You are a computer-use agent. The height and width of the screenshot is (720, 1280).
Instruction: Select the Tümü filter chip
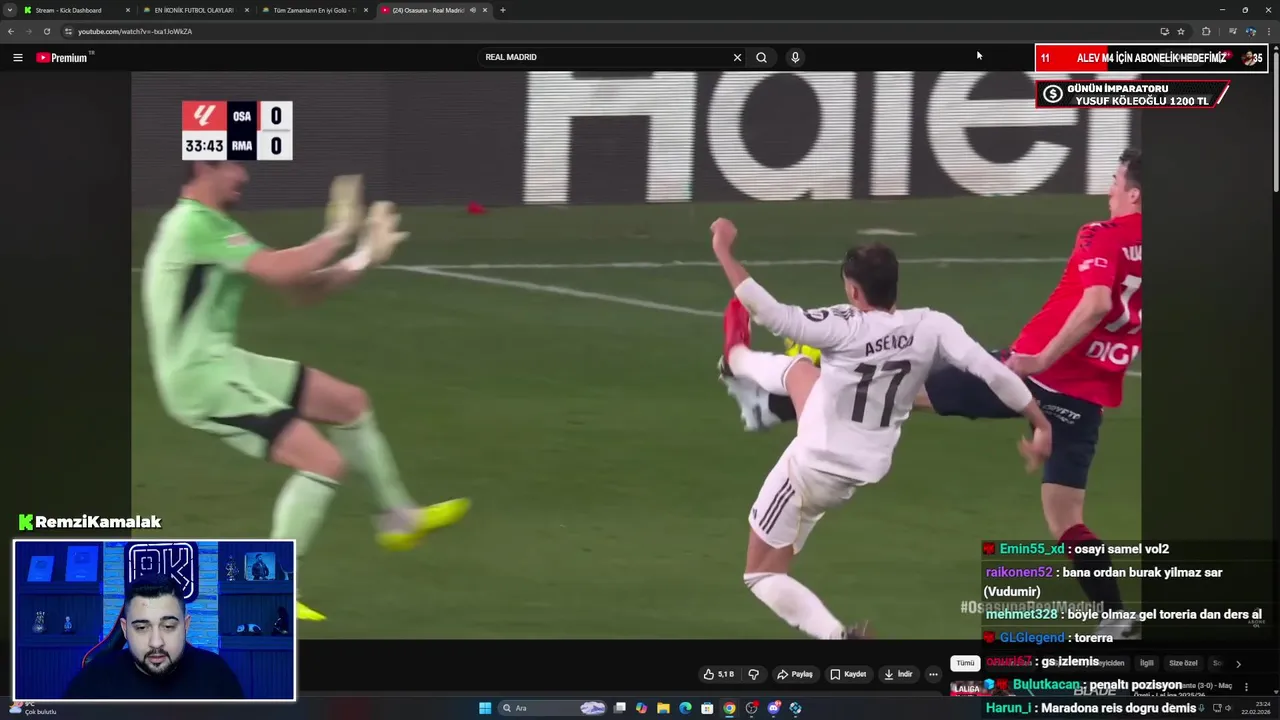(964, 663)
